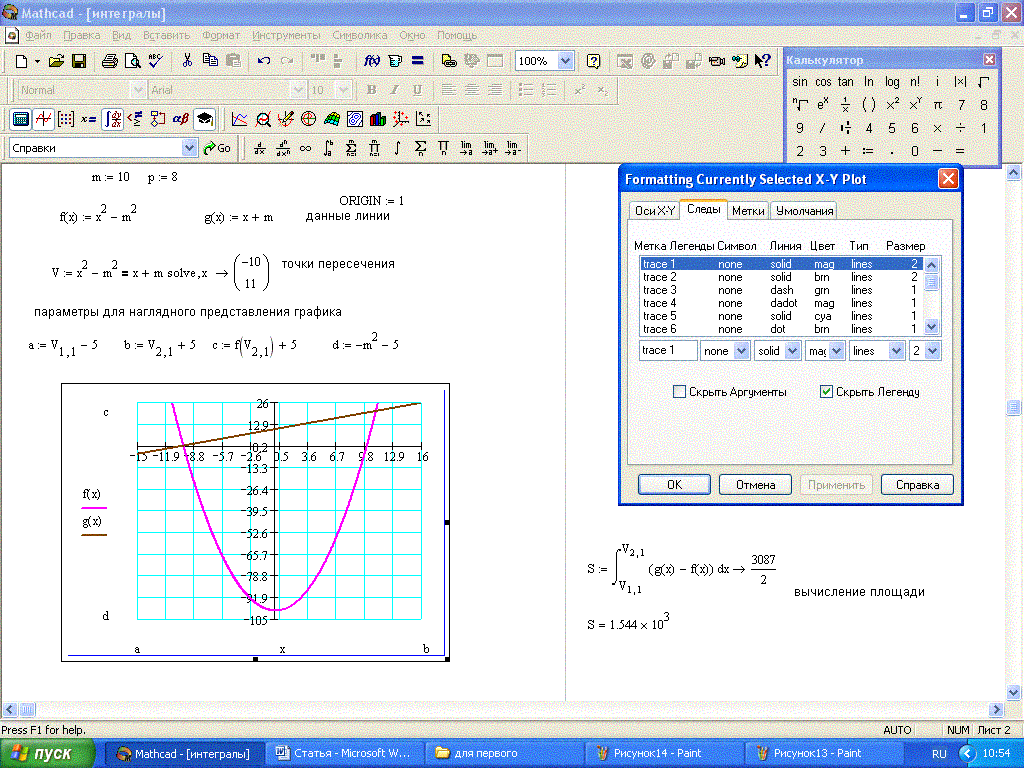Open the Символика menu
Image resolution: width=1024 pixels, height=768 pixels.
tap(359, 35)
